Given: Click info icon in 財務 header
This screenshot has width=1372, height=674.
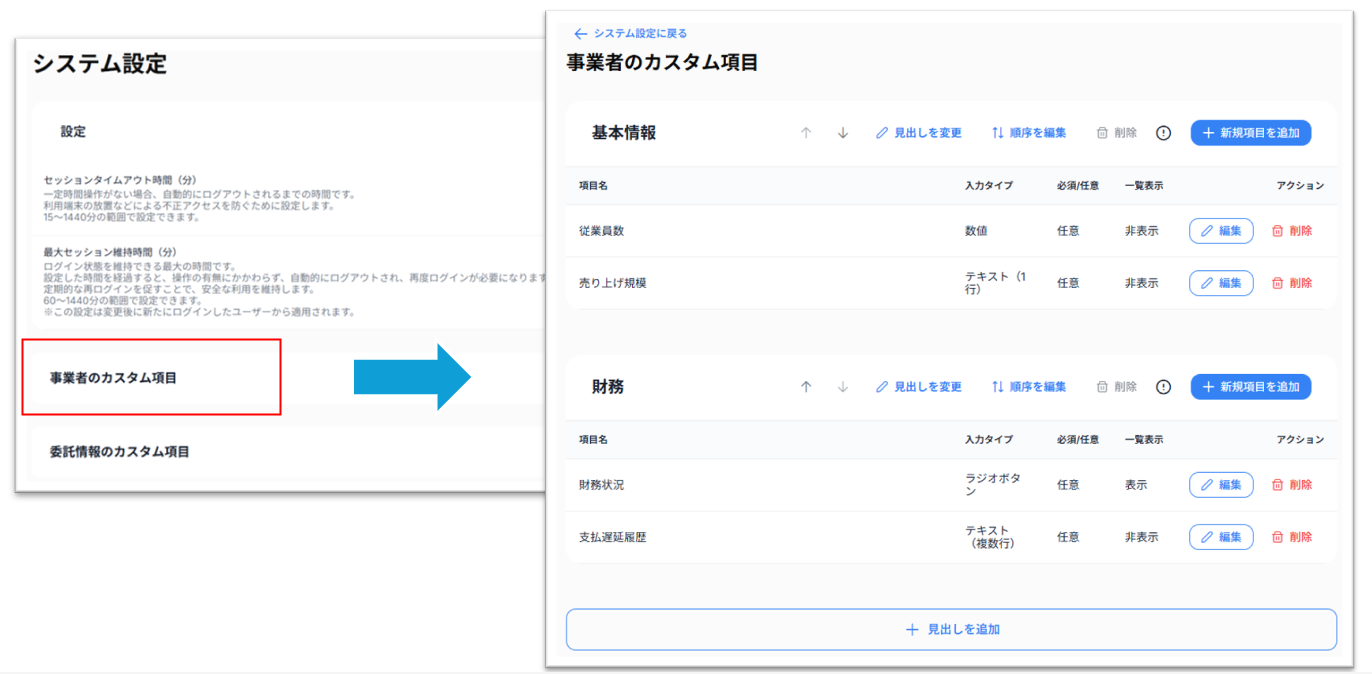Looking at the screenshot, I should pos(1163,387).
